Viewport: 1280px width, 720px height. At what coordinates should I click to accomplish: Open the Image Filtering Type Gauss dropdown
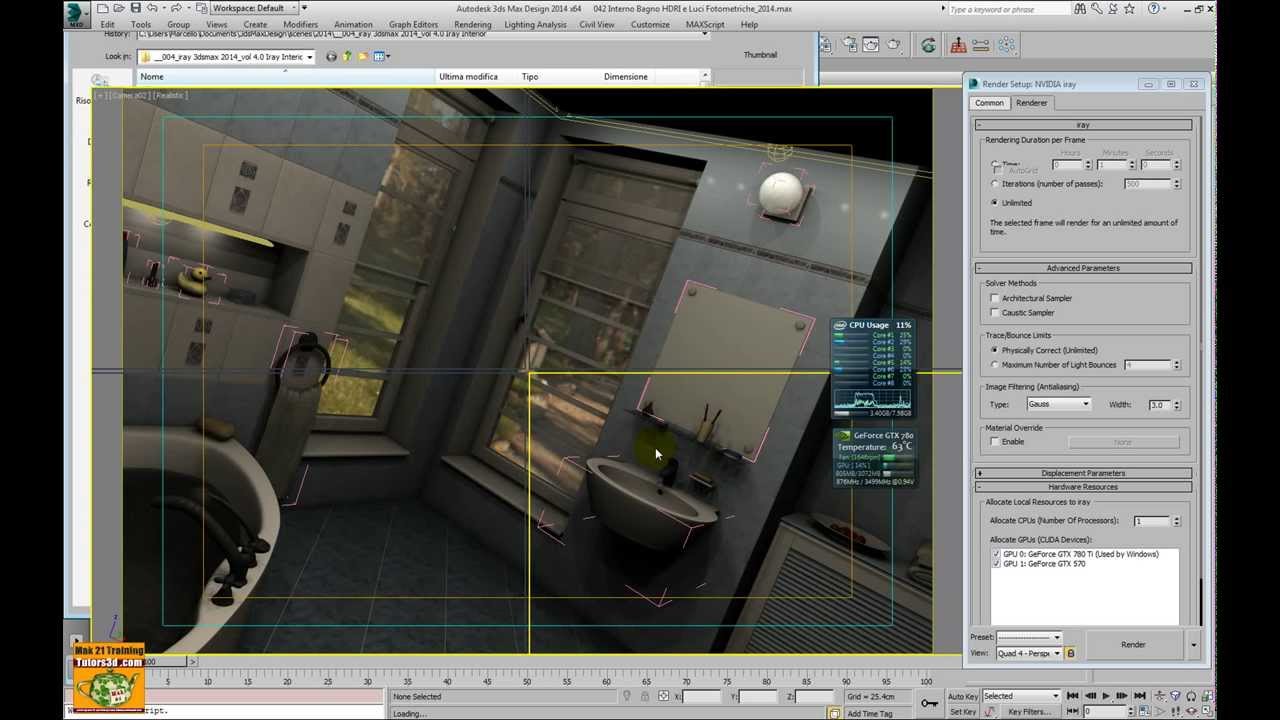pos(1058,404)
